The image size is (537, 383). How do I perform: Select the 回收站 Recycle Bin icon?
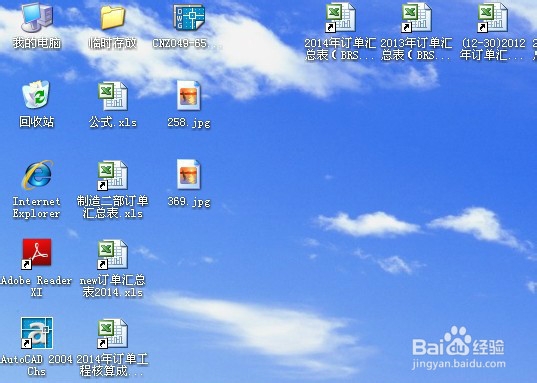tap(36, 95)
